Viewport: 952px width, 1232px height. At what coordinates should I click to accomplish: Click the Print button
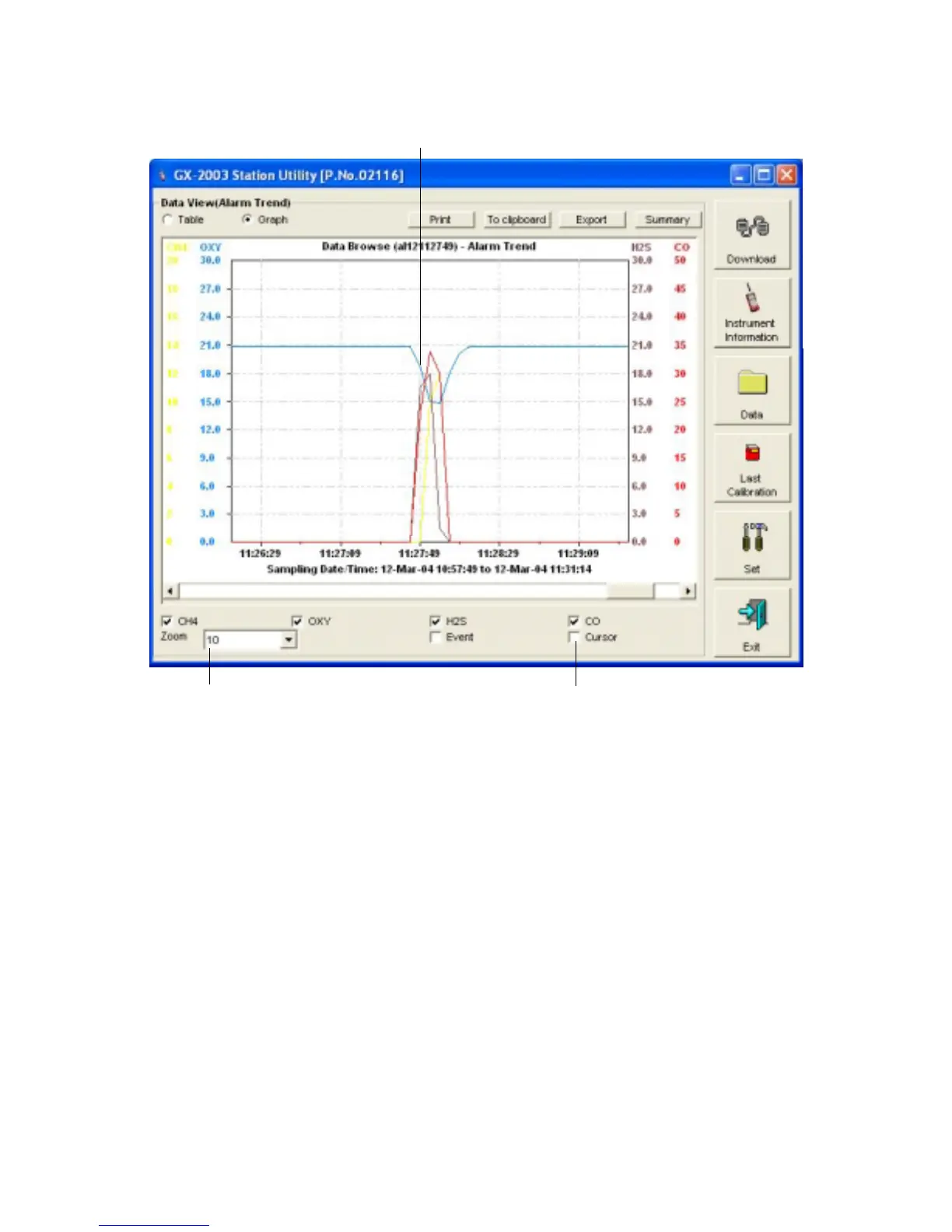click(x=440, y=220)
